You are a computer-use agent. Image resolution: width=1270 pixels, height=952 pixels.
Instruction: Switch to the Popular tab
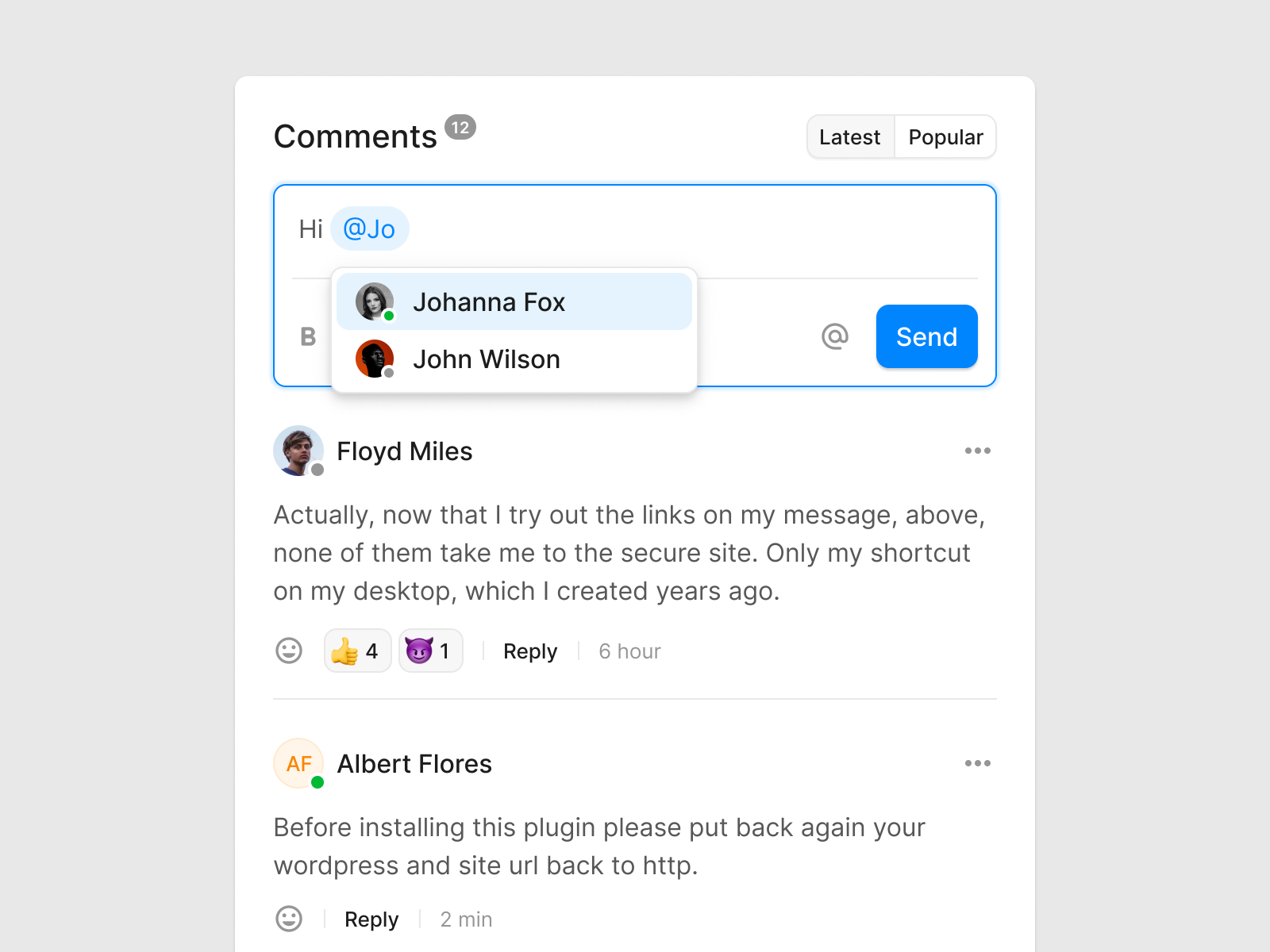click(945, 136)
